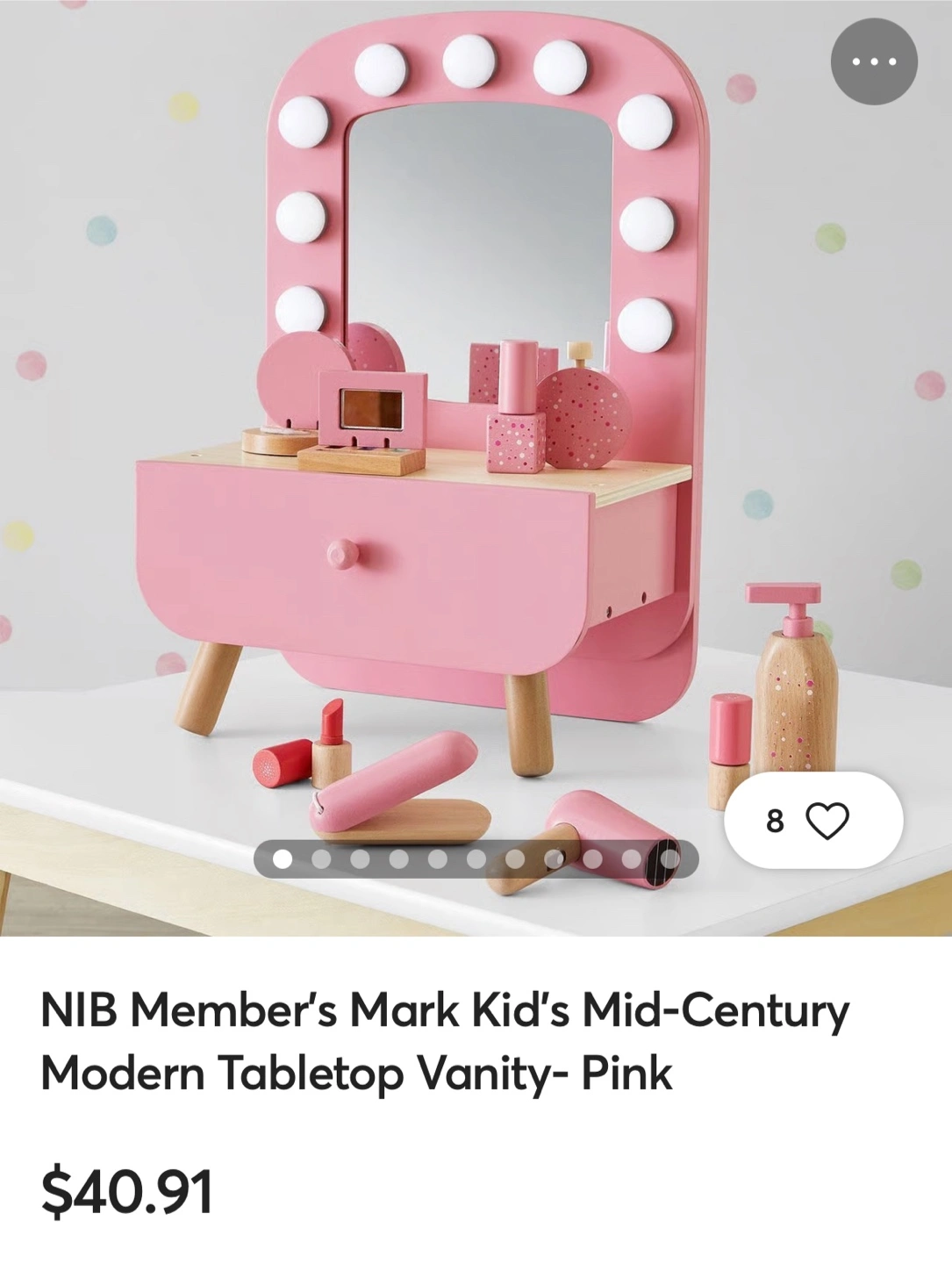952x1264 pixels.
Task: Open the pink vanity mirror product photo
Action: [476, 468]
